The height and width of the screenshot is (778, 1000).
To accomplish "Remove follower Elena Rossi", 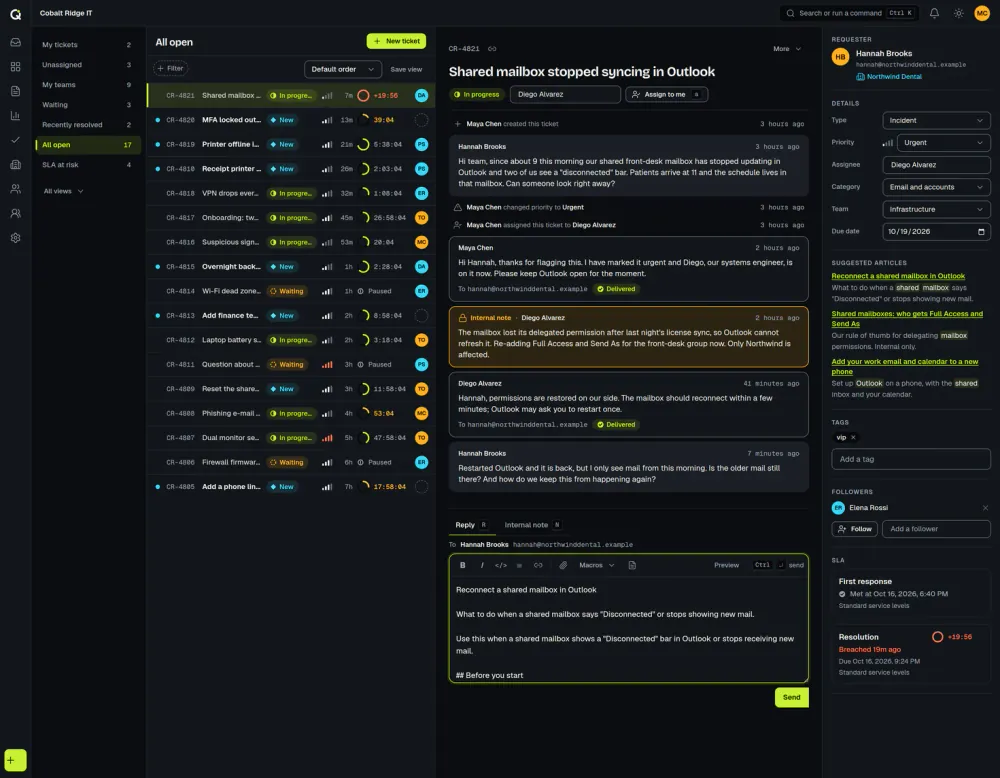I will [985, 508].
